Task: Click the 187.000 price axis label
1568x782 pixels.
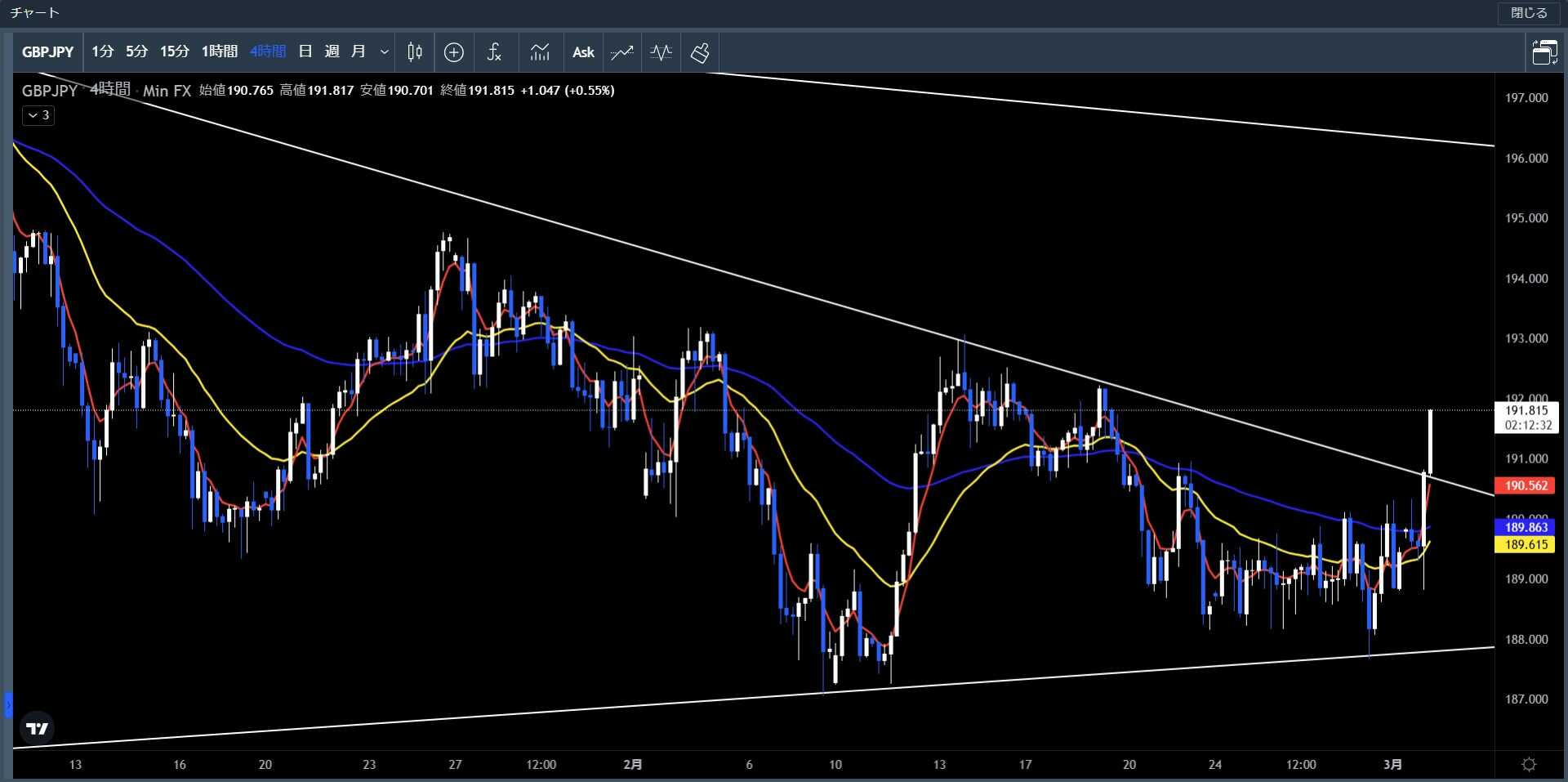Action: pyautogui.click(x=1526, y=699)
